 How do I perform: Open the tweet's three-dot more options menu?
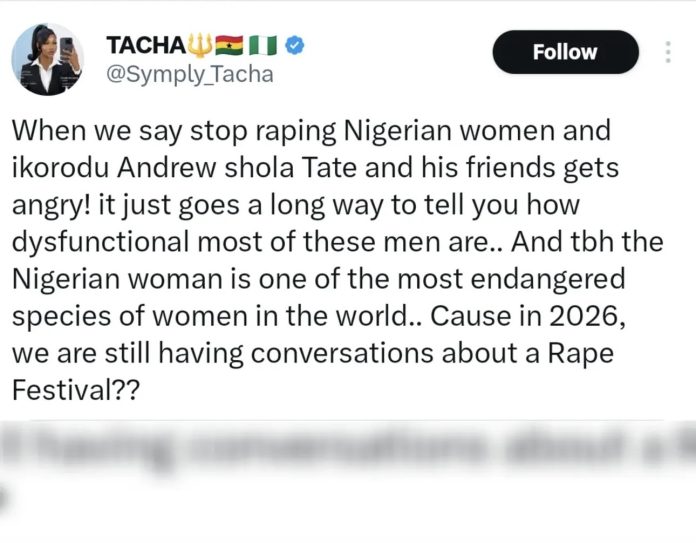pyautogui.click(x=668, y=51)
